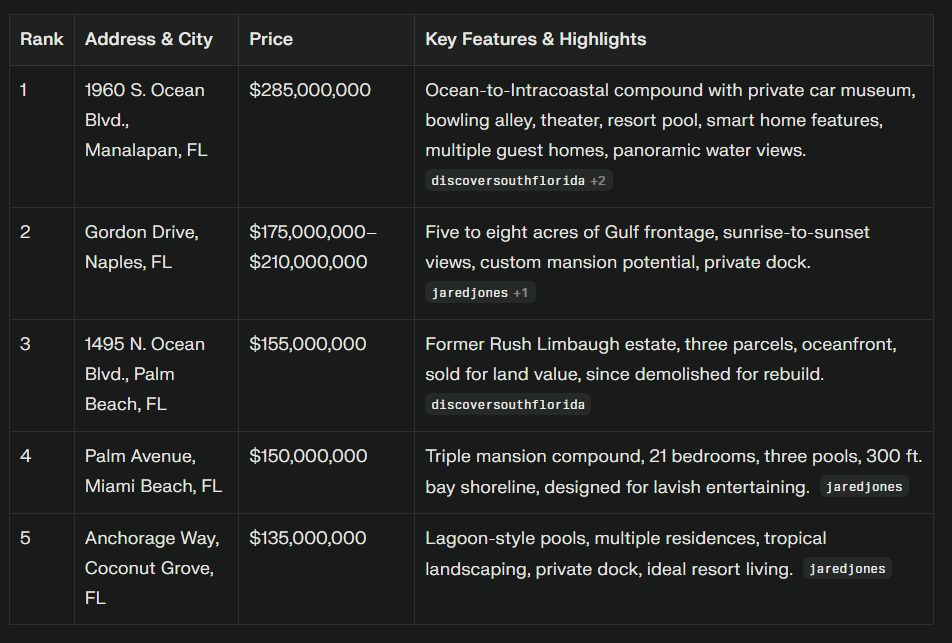
Task: Click discoversouthflorida citation under Rush Limbaugh estate
Action: (x=508, y=405)
